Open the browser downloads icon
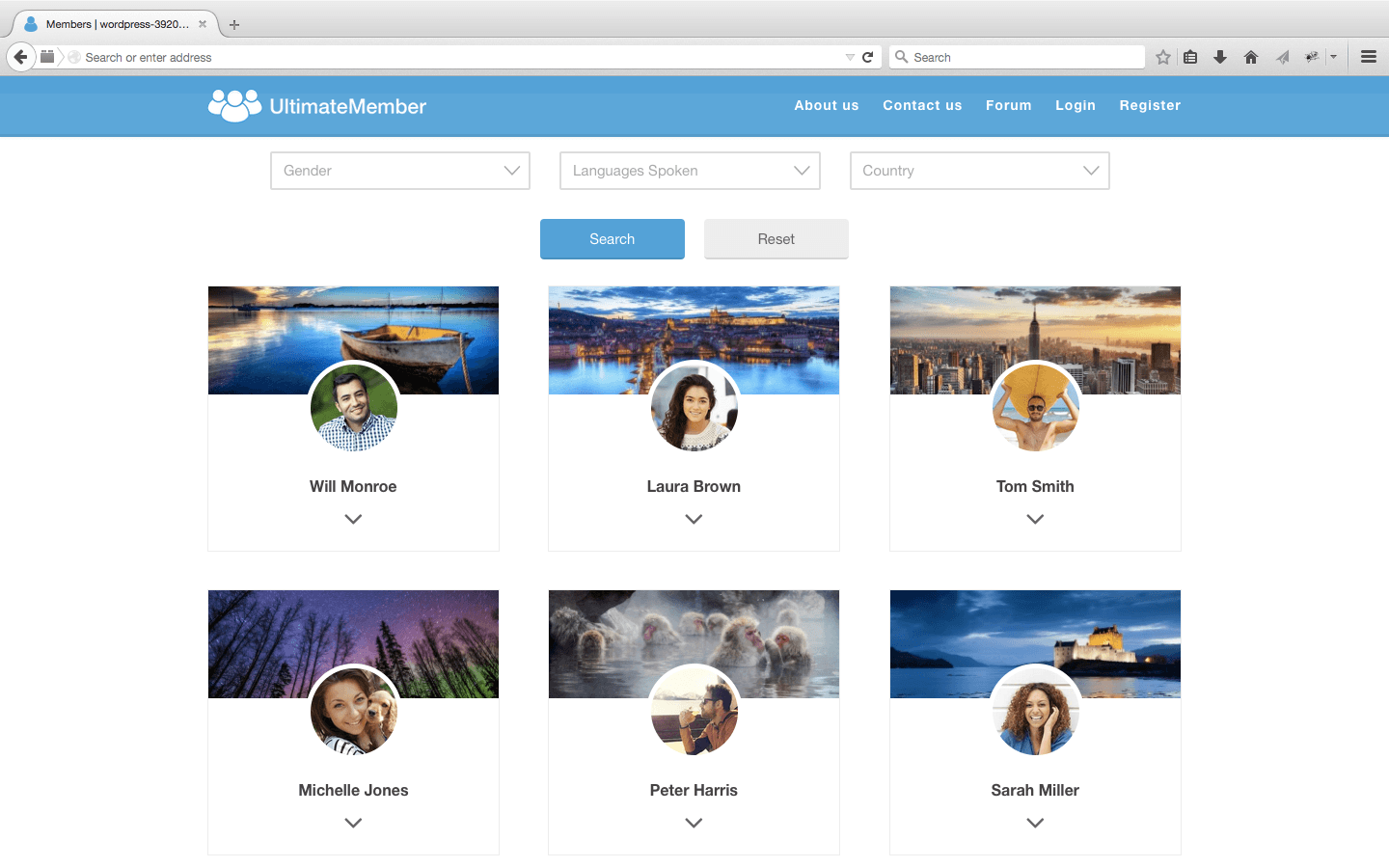The image size is (1389, 868). point(1220,57)
